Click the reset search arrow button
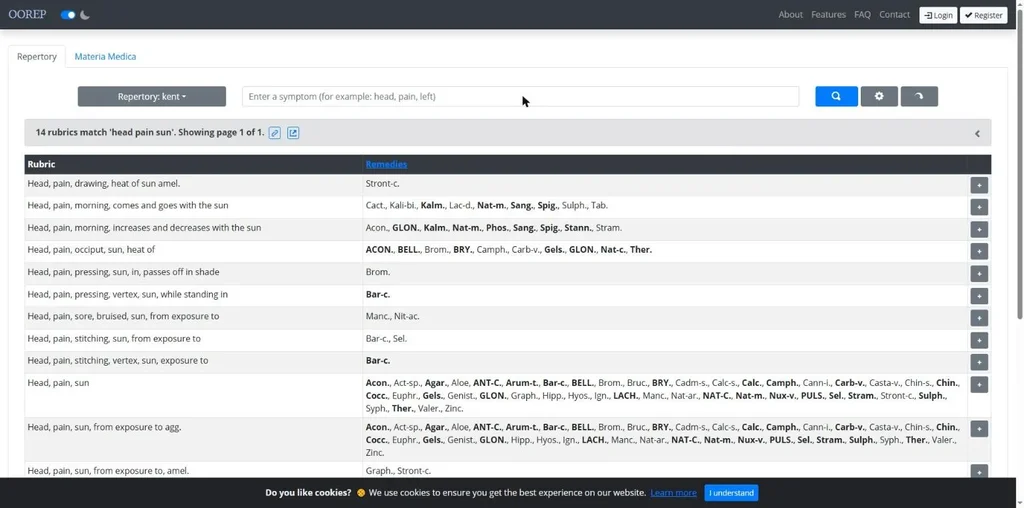 pyautogui.click(x=919, y=97)
